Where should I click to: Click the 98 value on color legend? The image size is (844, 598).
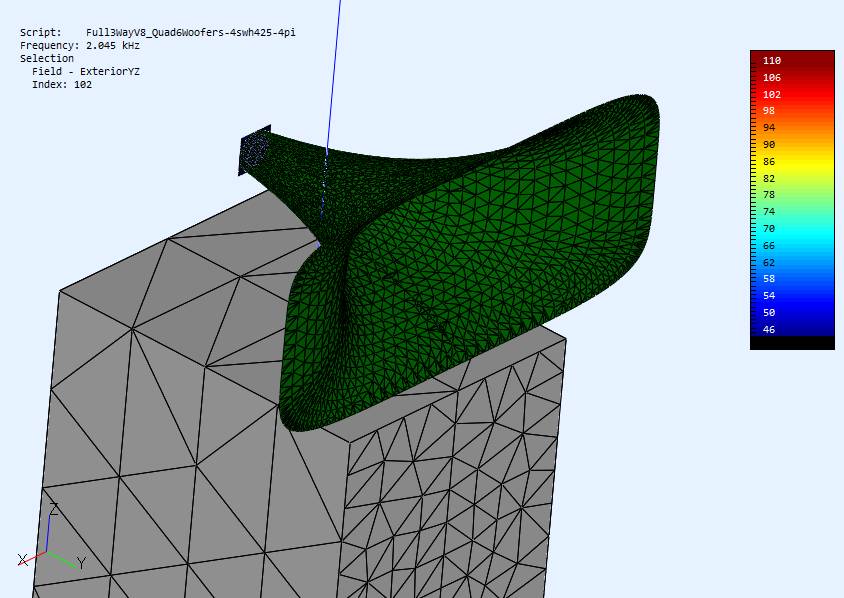[x=769, y=110]
